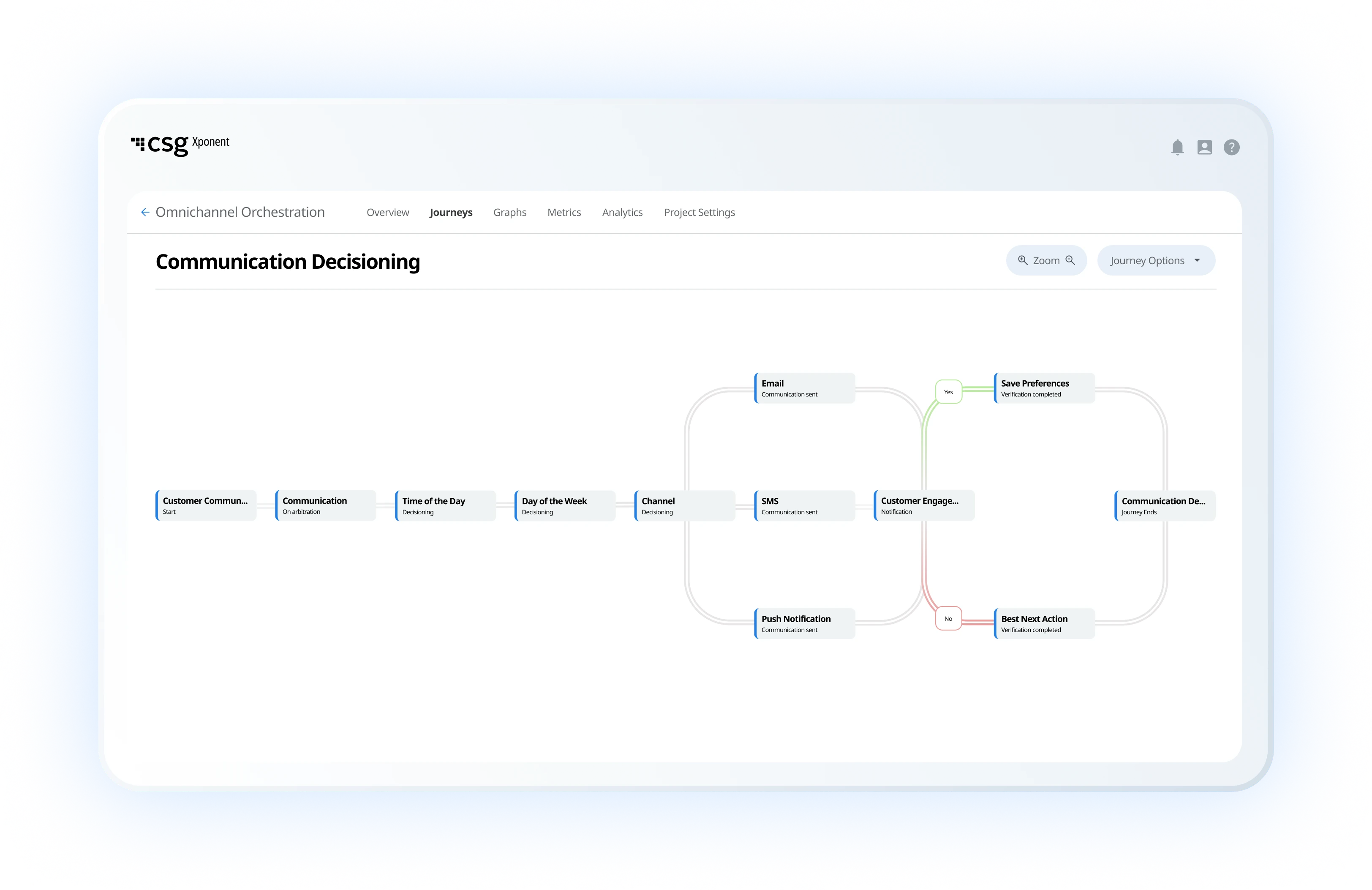Expand the Journey Options dropdown
The height and width of the screenshot is (890, 1372).
tap(1156, 261)
